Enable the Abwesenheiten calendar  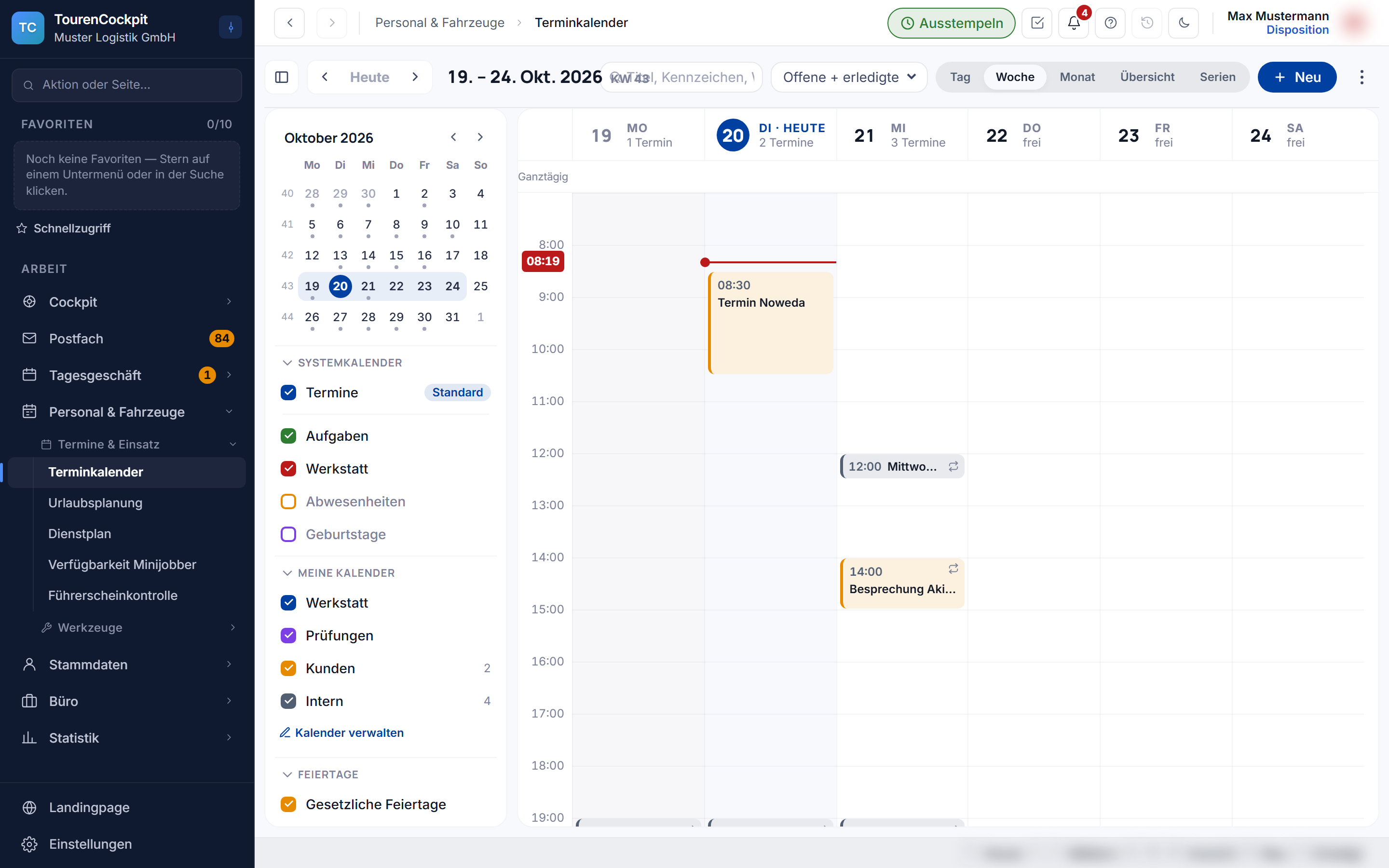pos(289,502)
